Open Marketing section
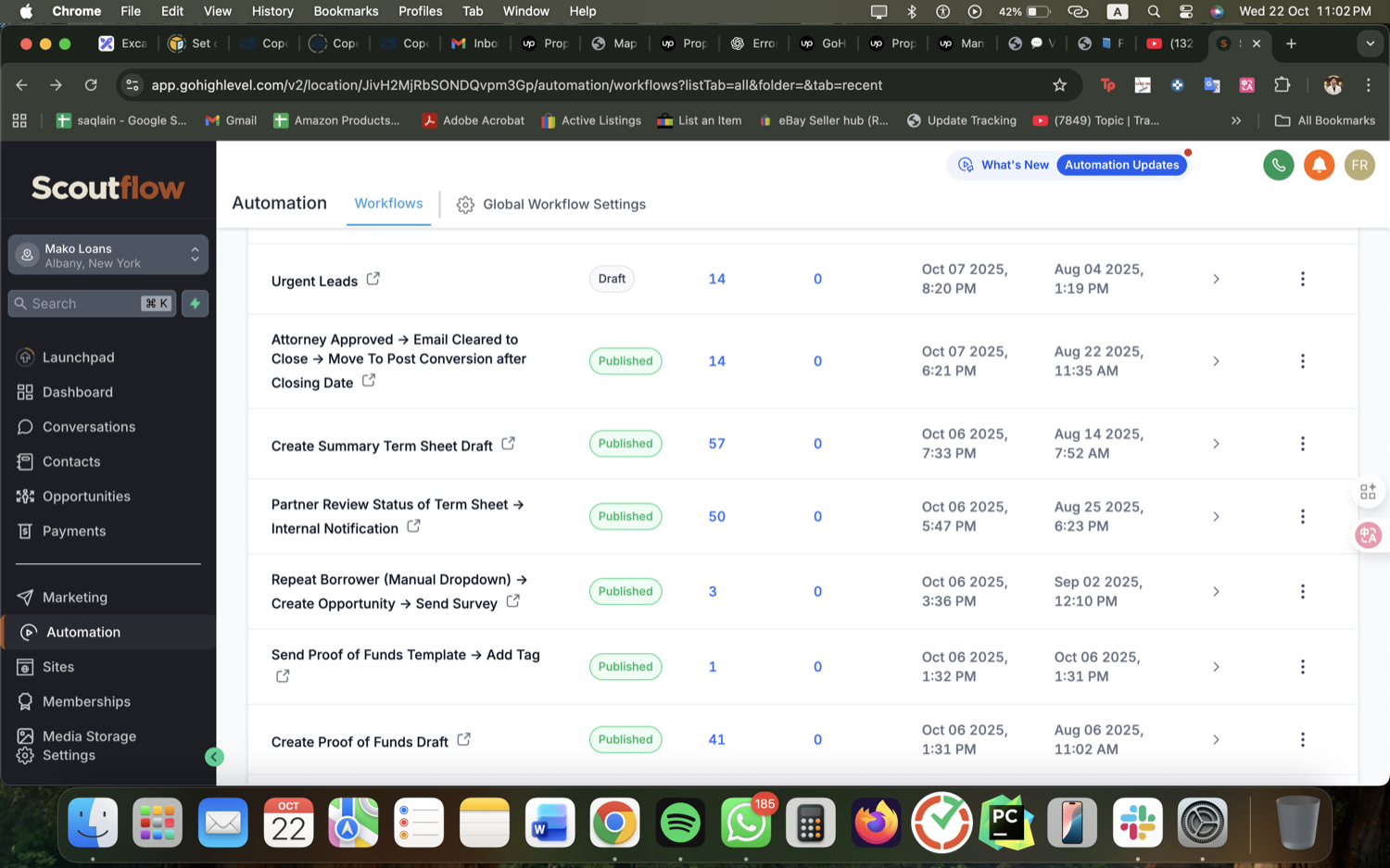This screenshot has width=1390, height=868. (62, 598)
